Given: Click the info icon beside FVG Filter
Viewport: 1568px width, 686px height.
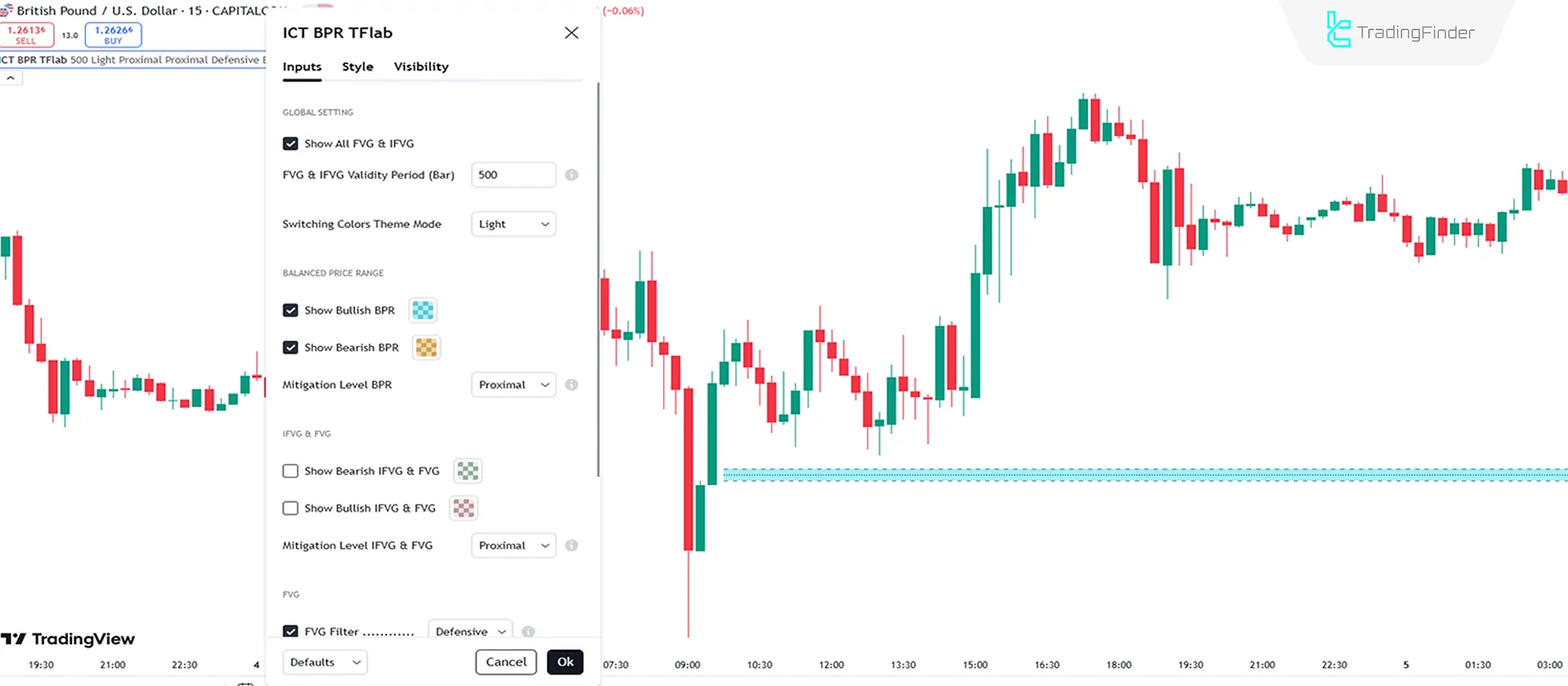Looking at the screenshot, I should [x=528, y=631].
